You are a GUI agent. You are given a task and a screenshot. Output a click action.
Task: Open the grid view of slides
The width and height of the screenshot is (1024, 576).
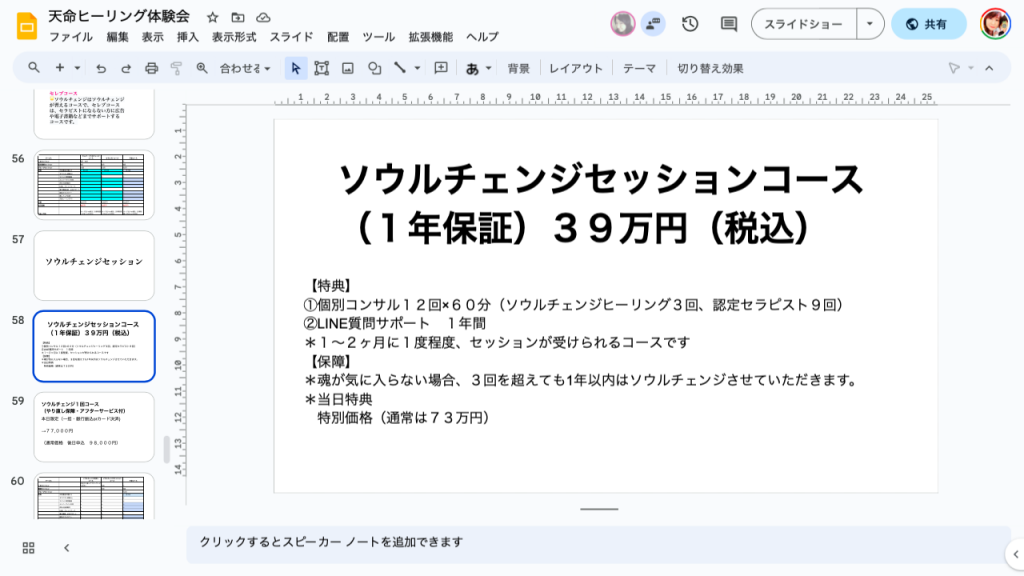pyautogui.click(x=29, y=548)
